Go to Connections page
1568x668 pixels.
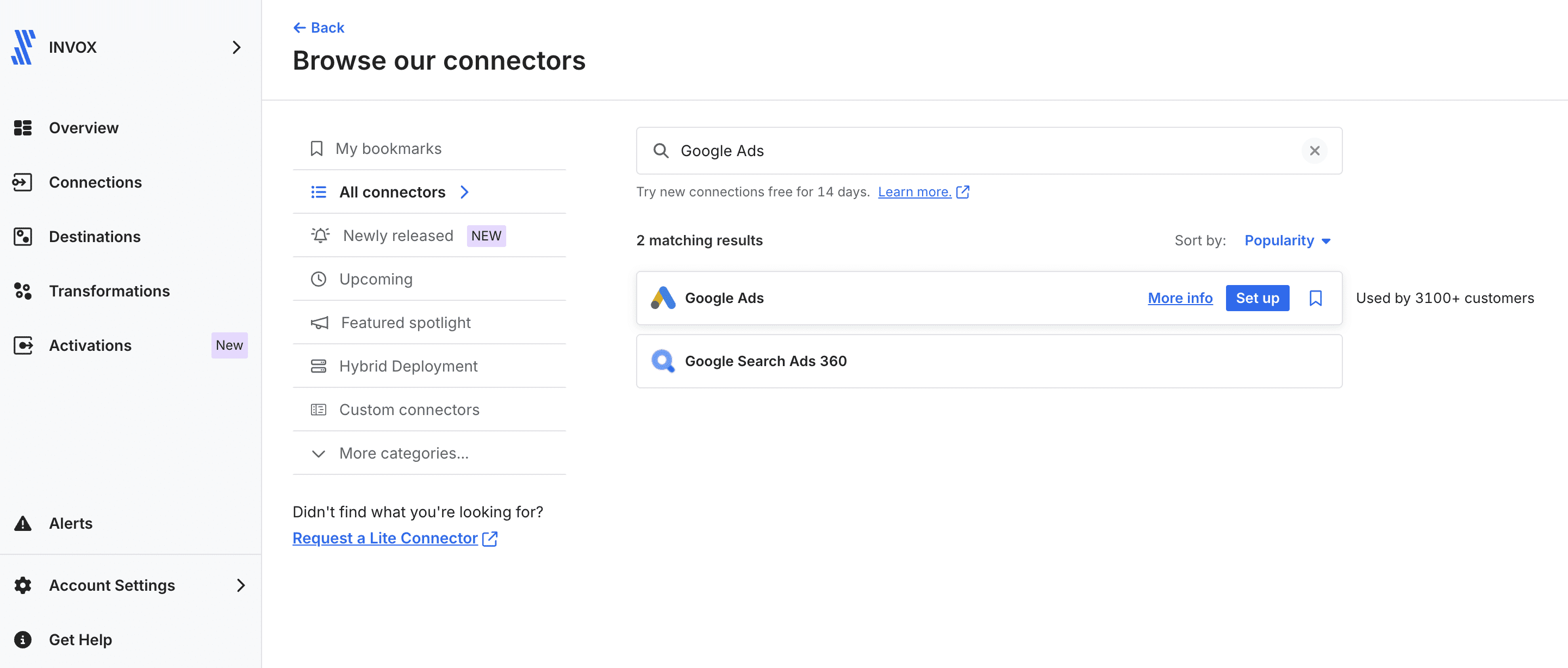tap(96, 182)
